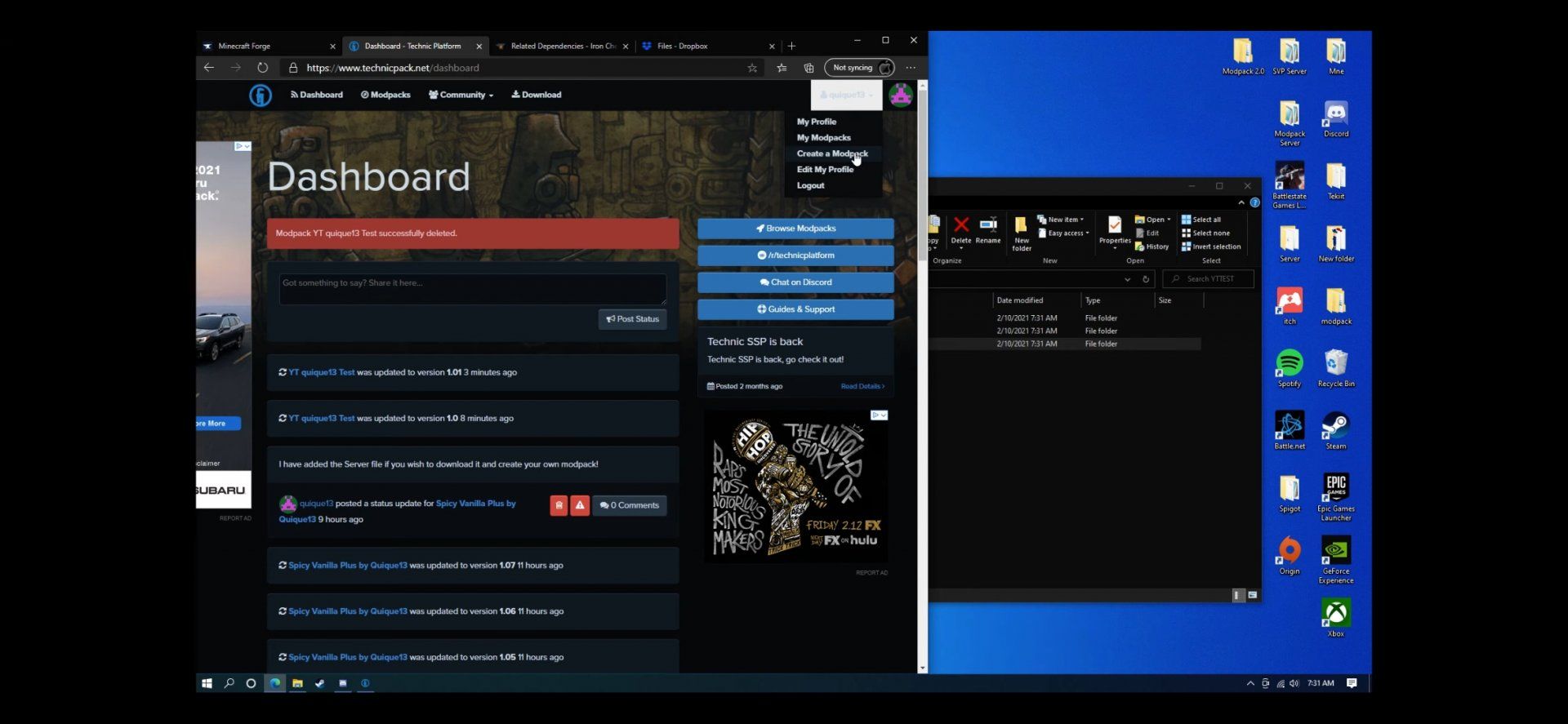Viewport: 1568px width, 724px height.
Task: Select the Modpack 2.0 folder on the desktop
Action: (x=1243, y=56)
